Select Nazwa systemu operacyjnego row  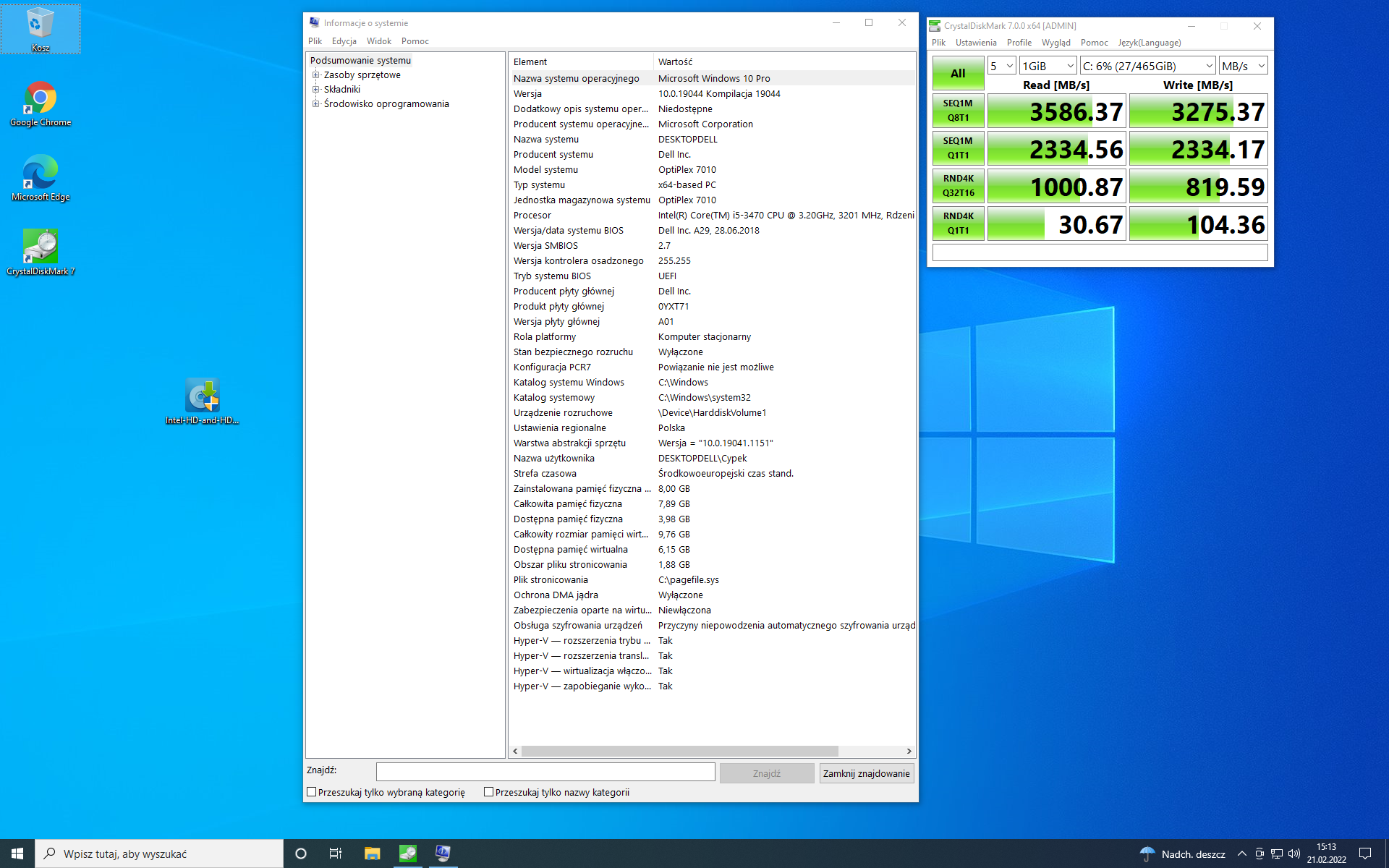(x=713, y=78)
